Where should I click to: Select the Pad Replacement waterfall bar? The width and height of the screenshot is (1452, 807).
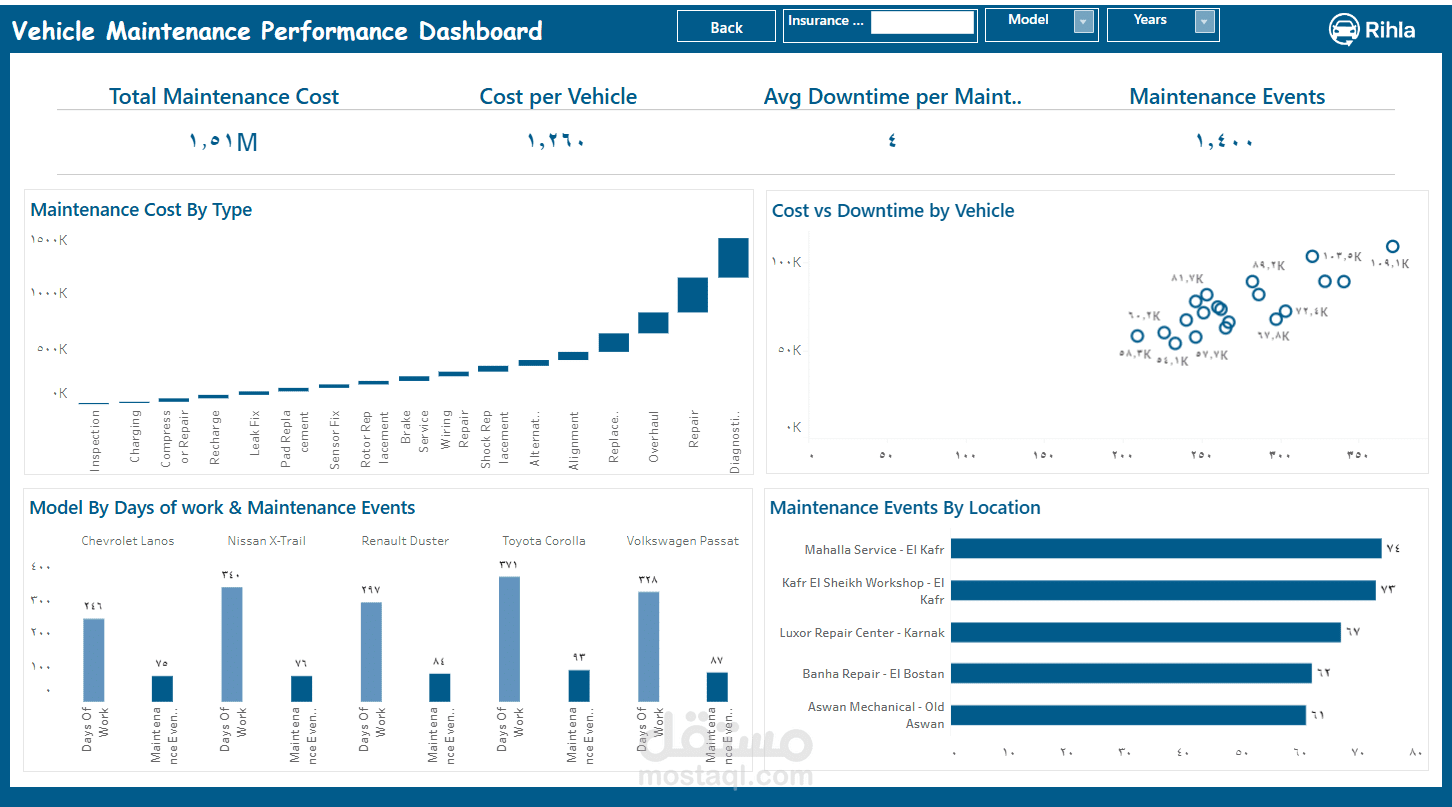point(293,390)
